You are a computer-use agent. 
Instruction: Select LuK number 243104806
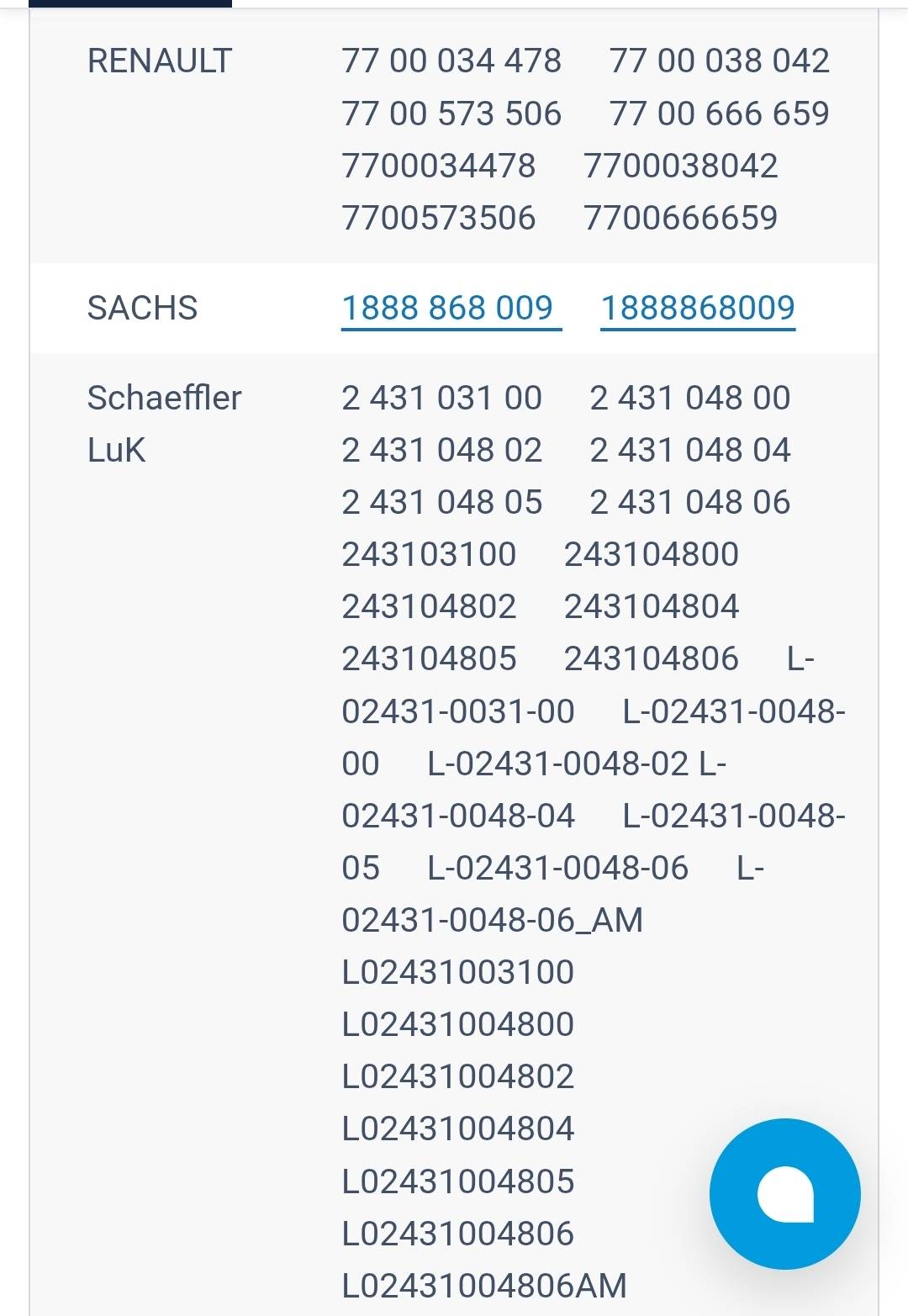tap(652, 658)
